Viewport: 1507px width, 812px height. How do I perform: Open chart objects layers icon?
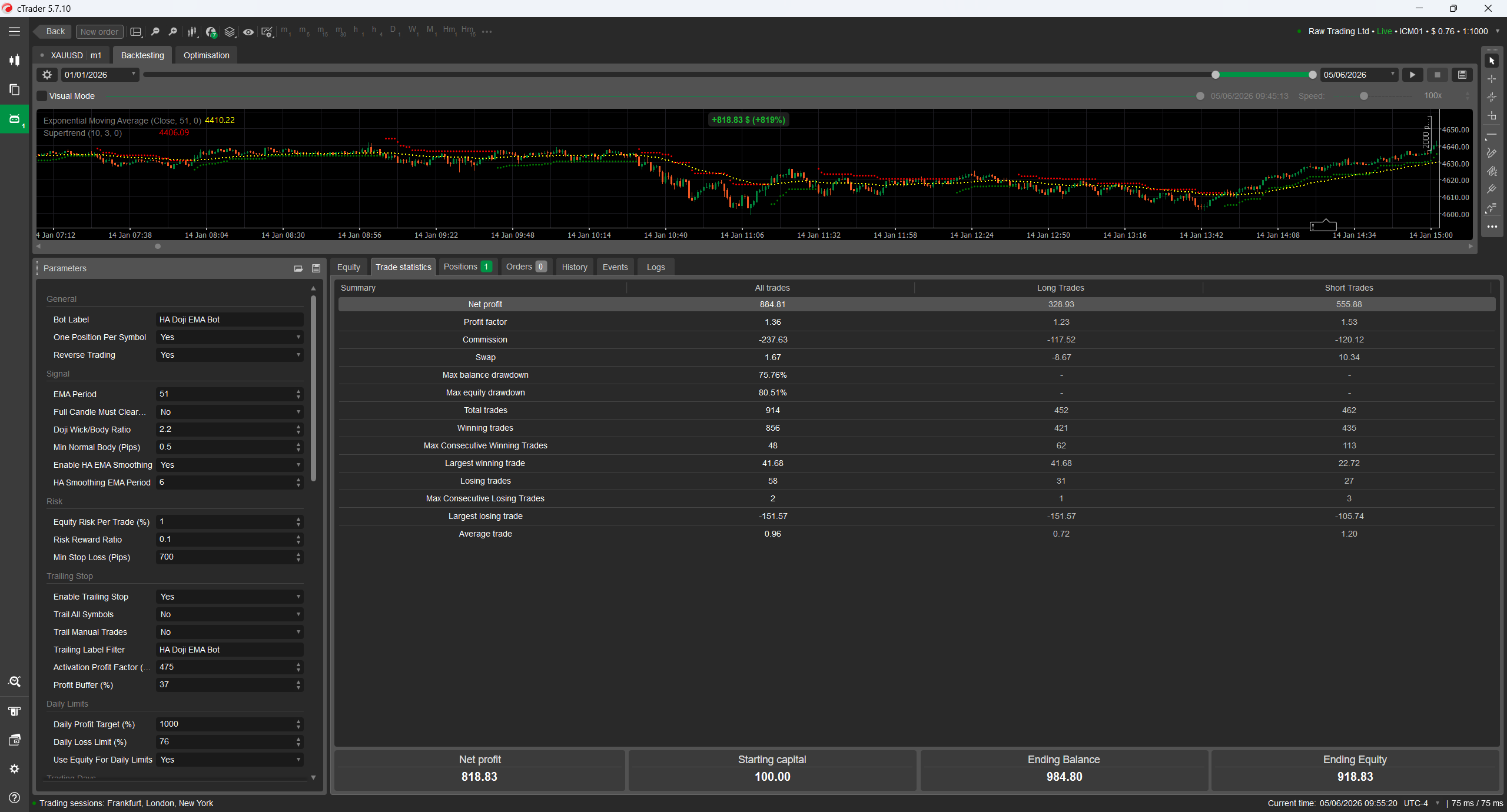pyautogui.click(x=230, y=32)
